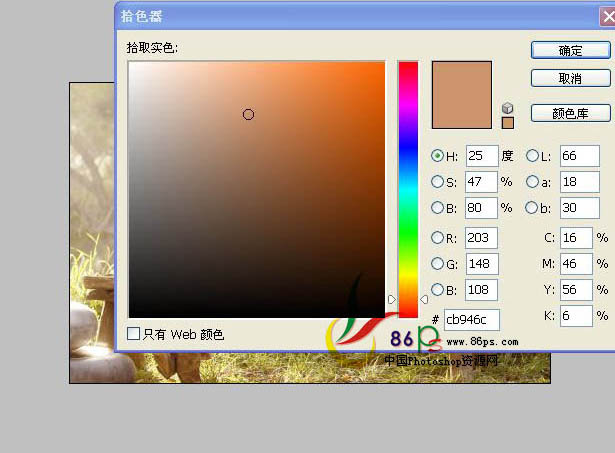Click the small web-safe swatch below the cube
Viewport: 615px width, 453px height.
[507, 122]
